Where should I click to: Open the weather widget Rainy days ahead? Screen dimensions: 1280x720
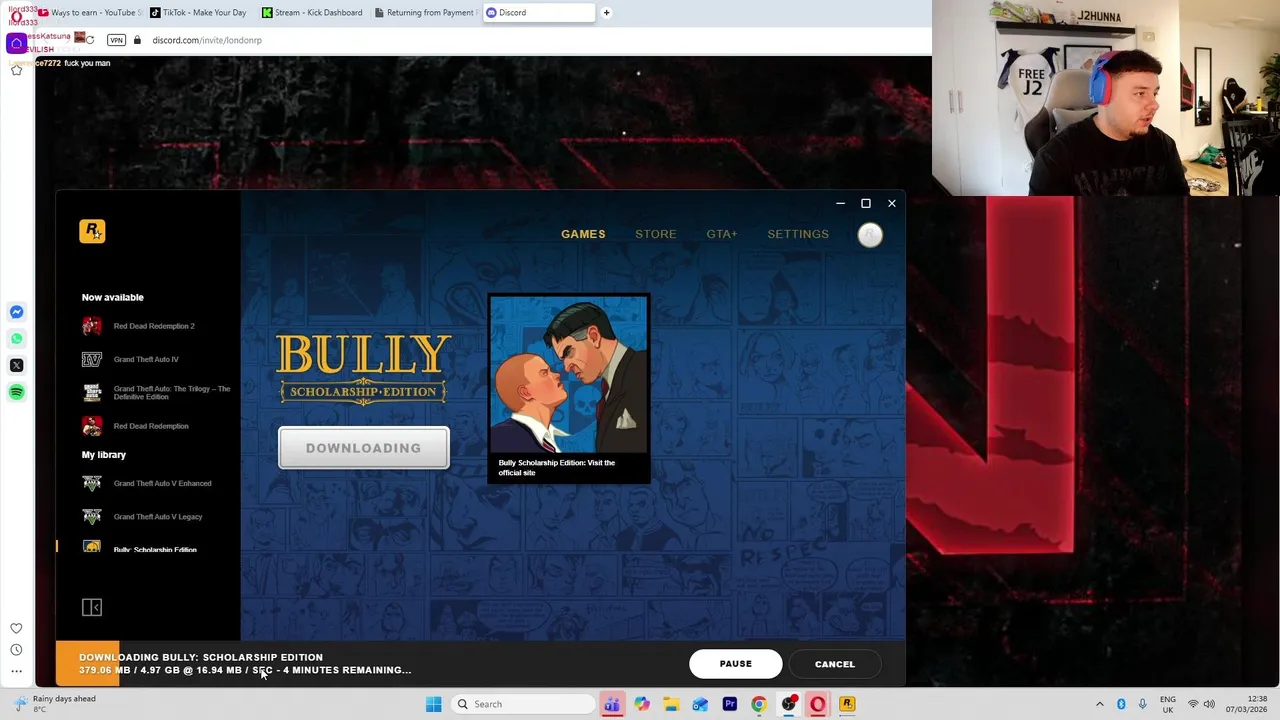tap(55, 704)
